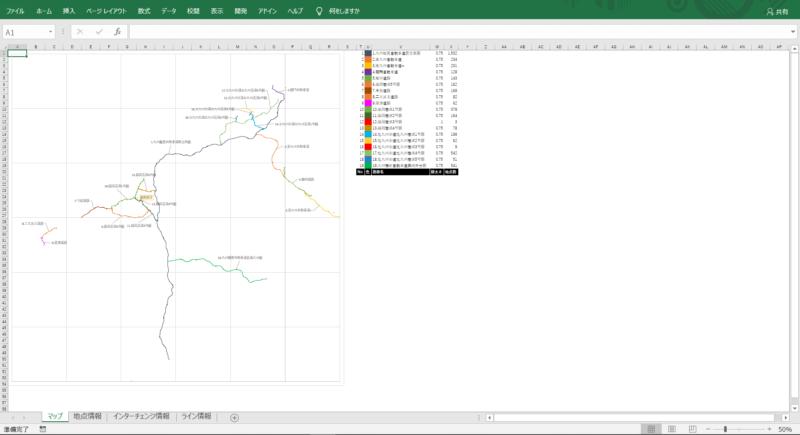Click vertical scrollbar up arrow

(x=794, y=48)
